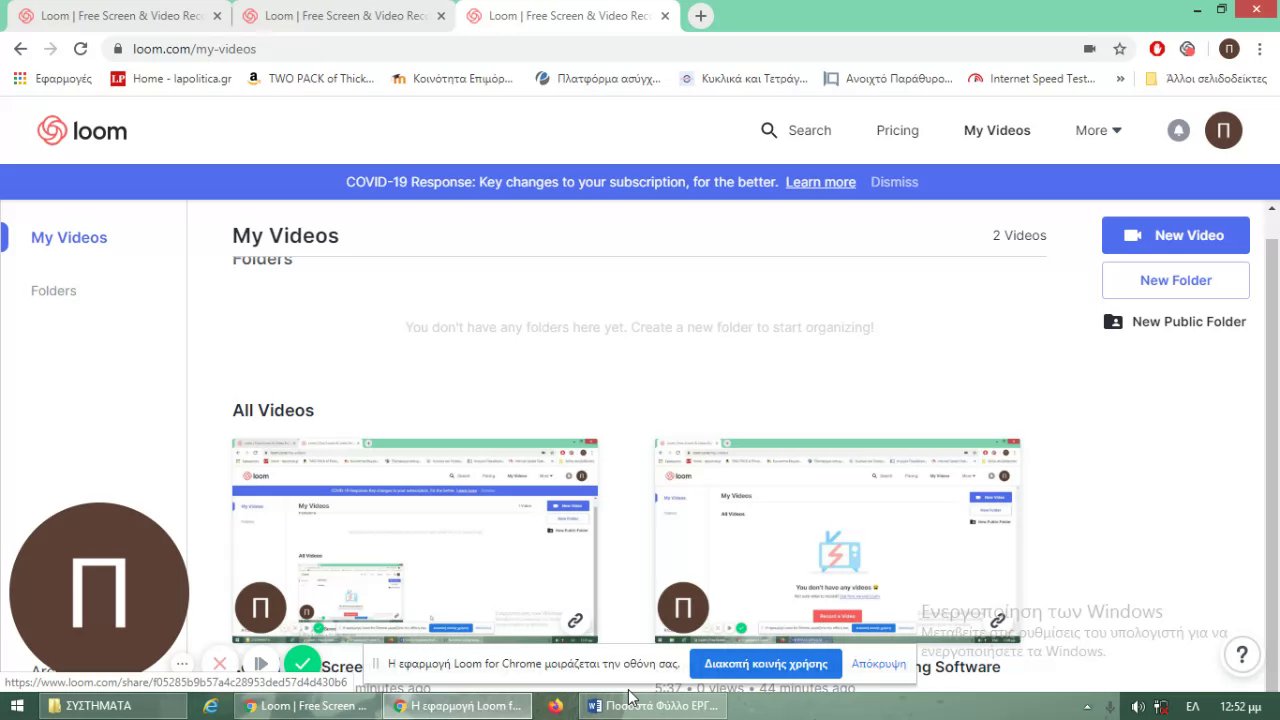This screenshot has height=720, width=1280.
Task: Bookmark this page with the star icon
Action: 1120,48
